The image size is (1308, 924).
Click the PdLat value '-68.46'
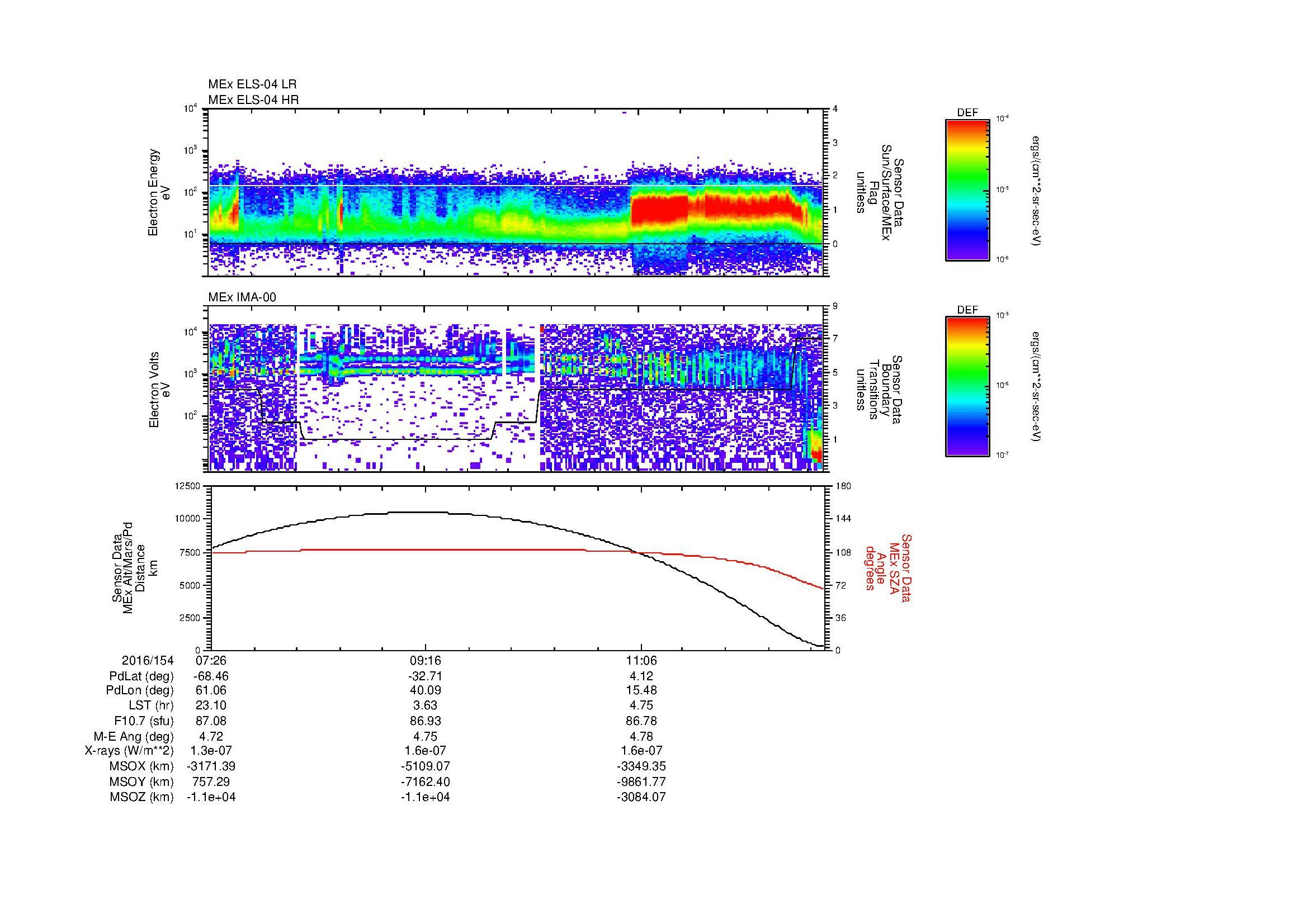click(x=211, y=676)
